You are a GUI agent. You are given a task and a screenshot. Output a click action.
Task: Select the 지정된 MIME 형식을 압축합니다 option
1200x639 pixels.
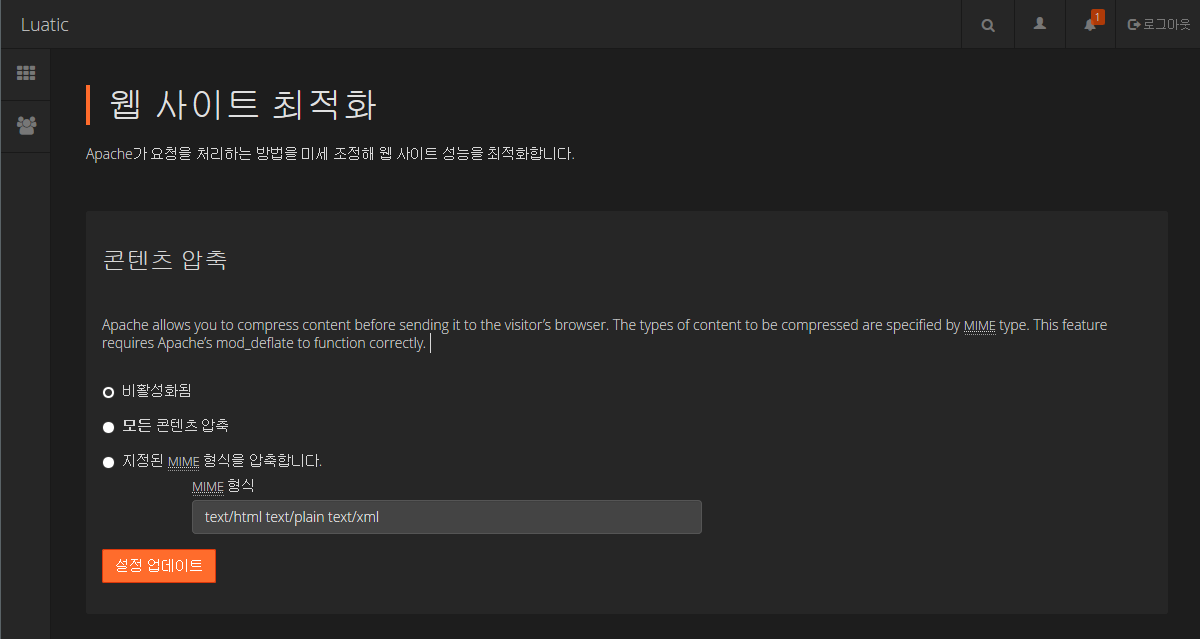[108, 462]
